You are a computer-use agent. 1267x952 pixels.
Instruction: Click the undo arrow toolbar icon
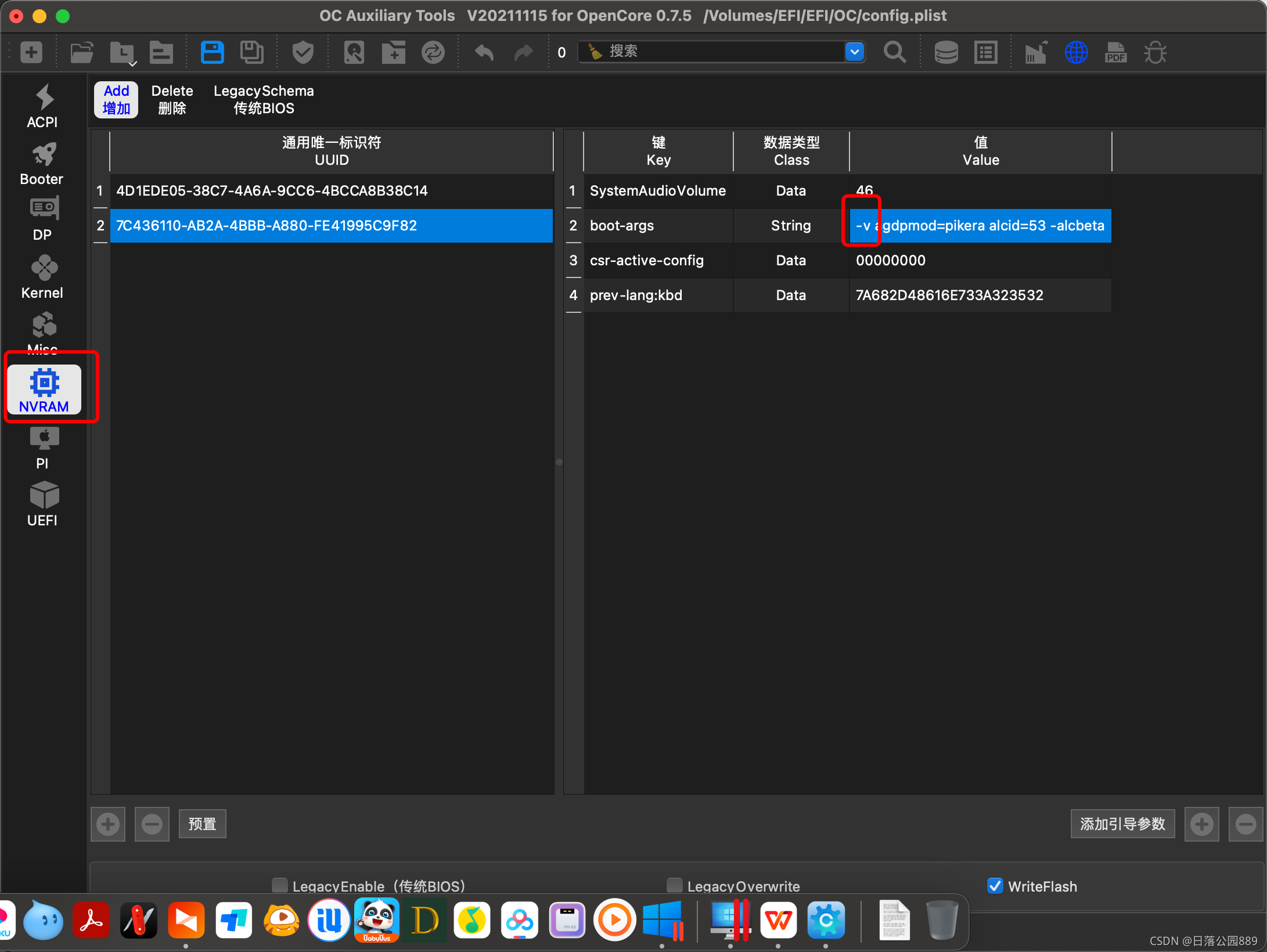point(484,52)
